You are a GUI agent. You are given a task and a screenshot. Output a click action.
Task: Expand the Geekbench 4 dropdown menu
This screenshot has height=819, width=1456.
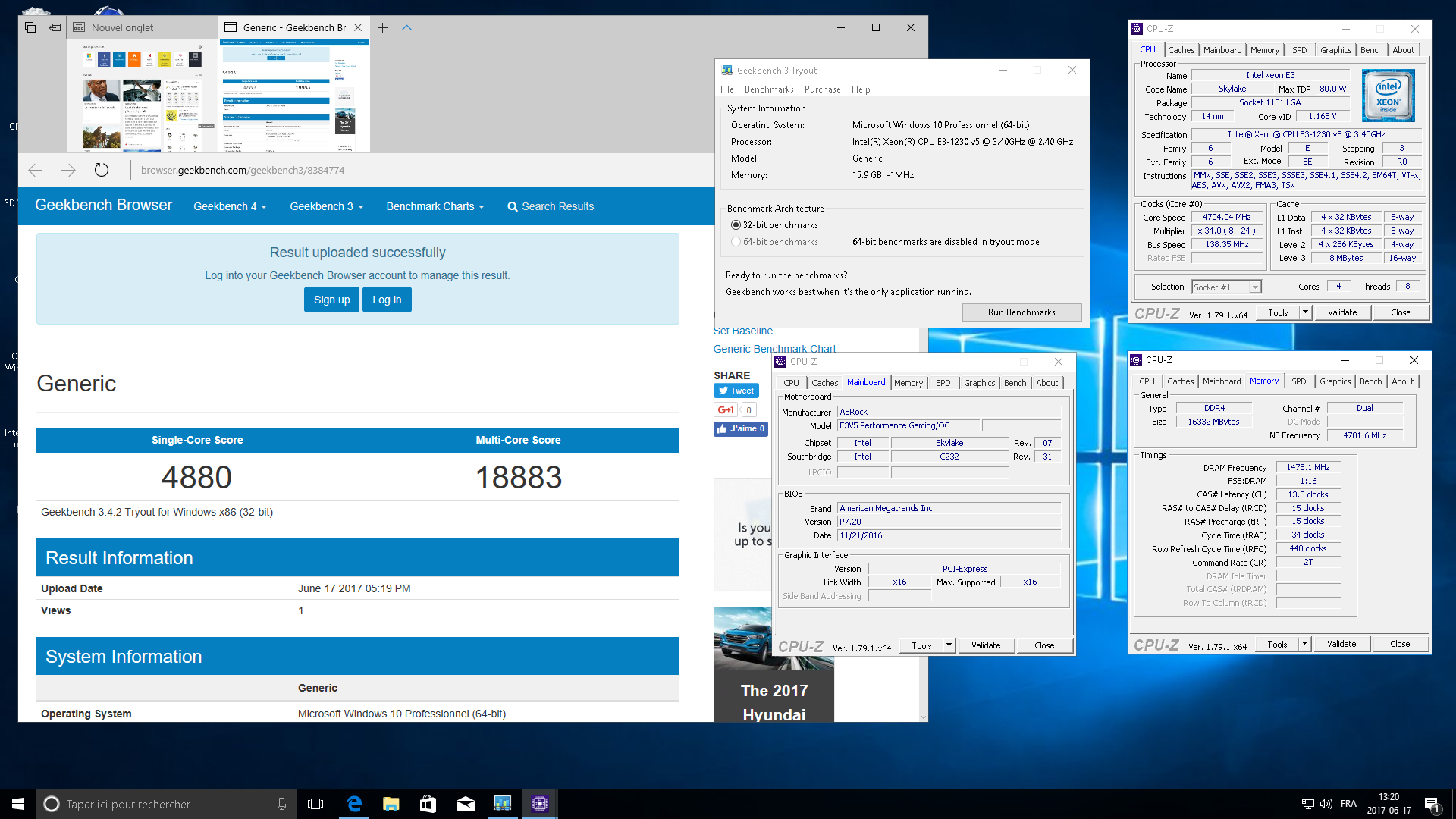click(230, 206)
